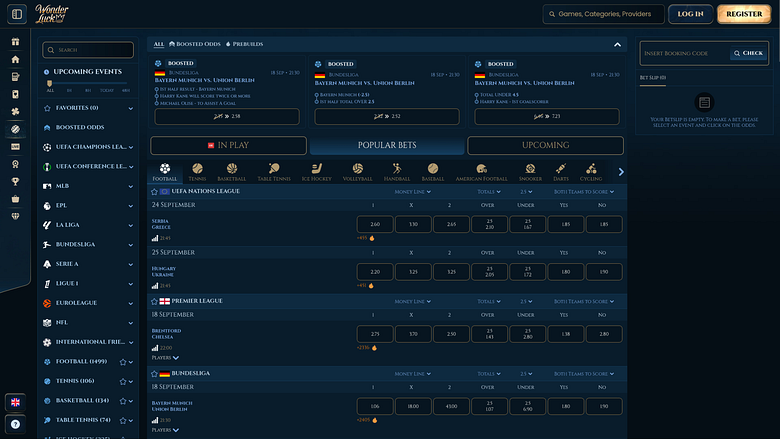Favorite Basketball (134) star in sidebar

[123, 401]
